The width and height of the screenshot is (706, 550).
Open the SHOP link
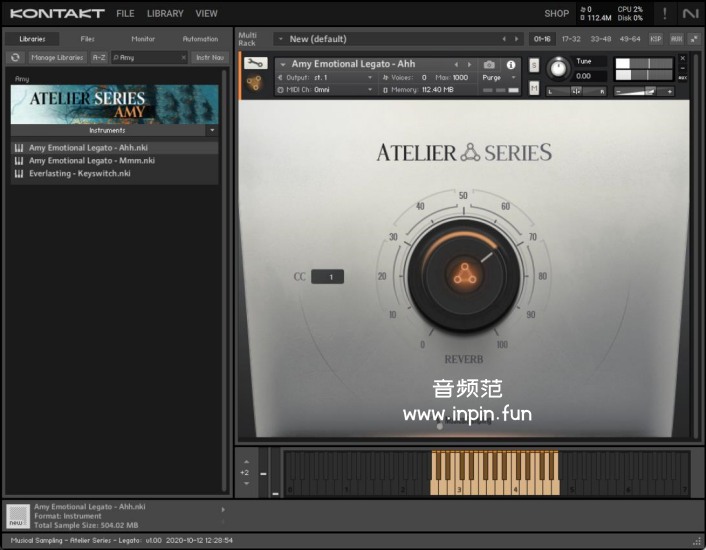click(x=557, y=14)
